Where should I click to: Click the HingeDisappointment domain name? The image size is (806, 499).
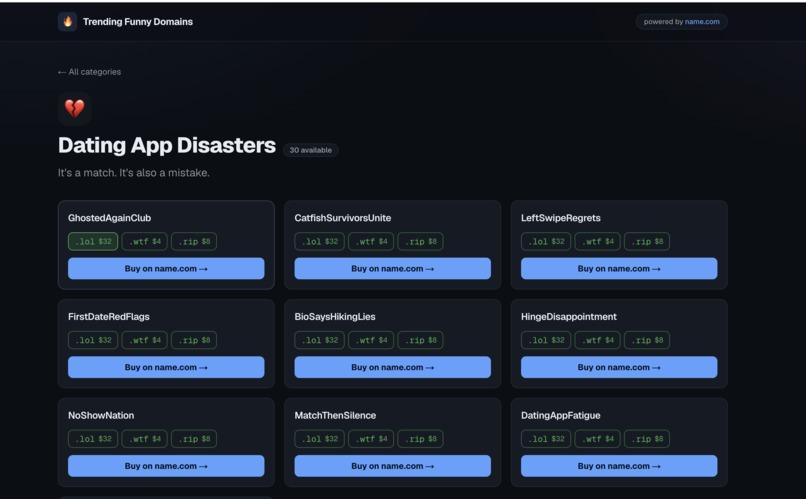point(569,317)
